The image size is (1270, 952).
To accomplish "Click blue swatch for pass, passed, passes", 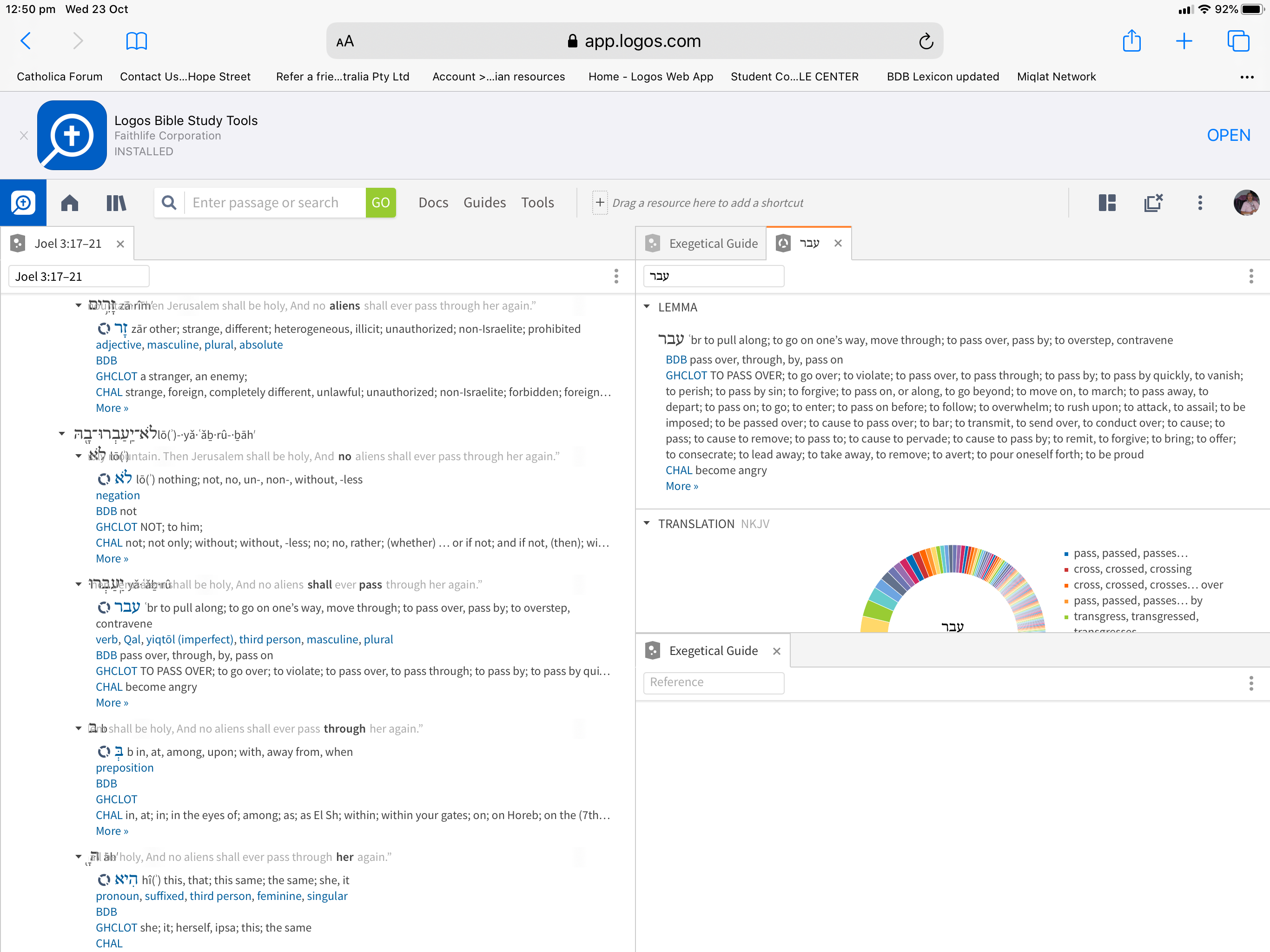I will pyautogui.click(x=1066, y=554).
